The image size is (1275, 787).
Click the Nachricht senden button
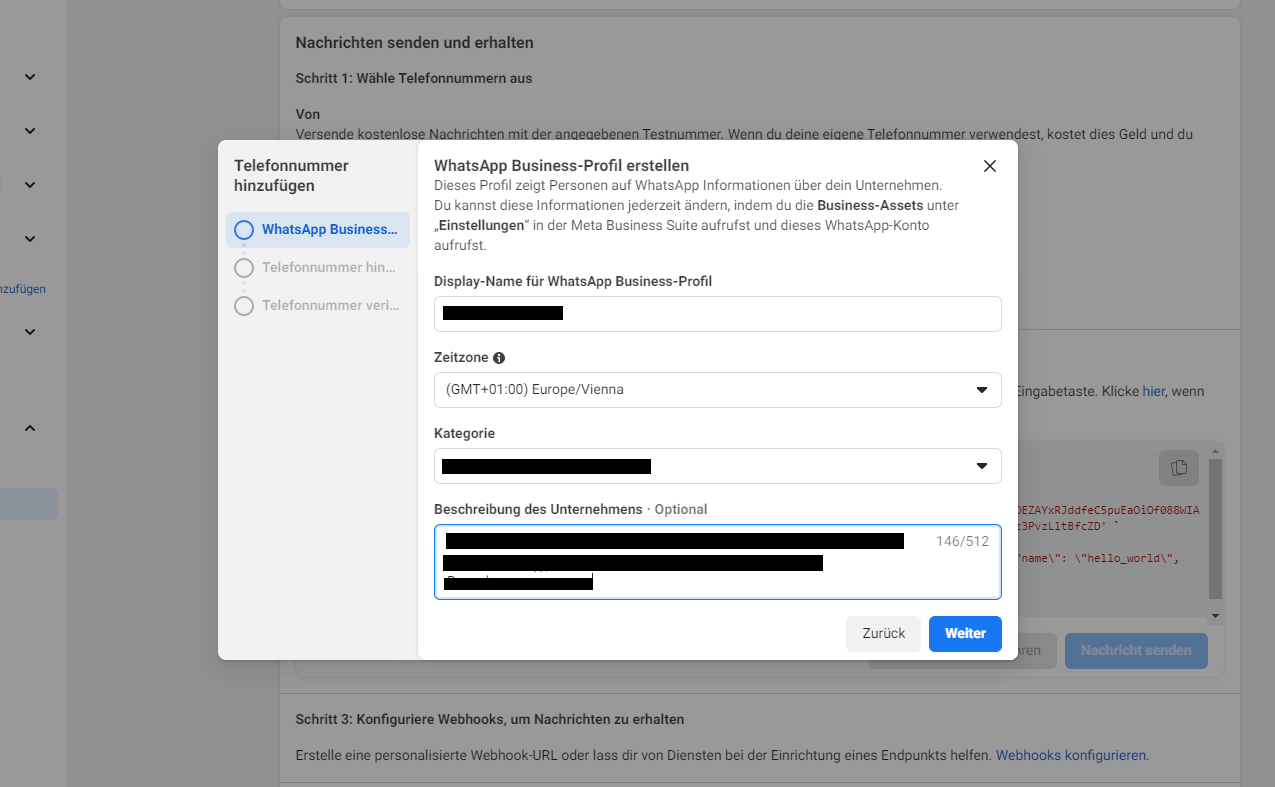(x=1135, y=650)
